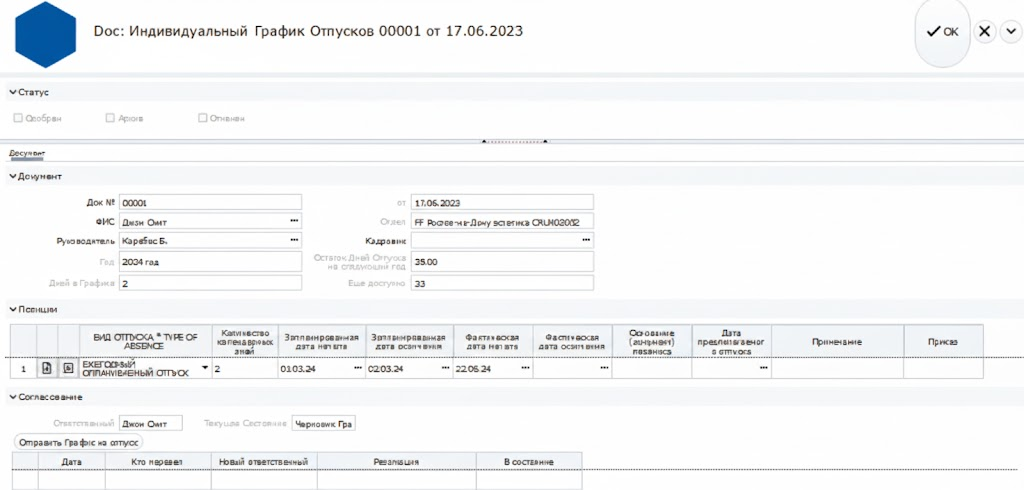Collapse the Позиции section
1024x490 pixels.
13,309
